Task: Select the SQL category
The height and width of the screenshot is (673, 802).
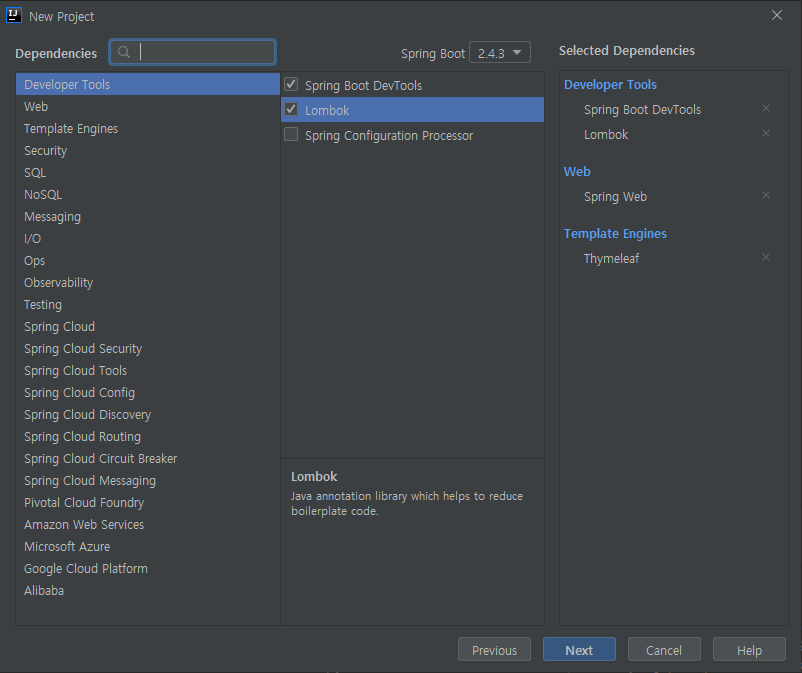Action: pyautogui.click(x=35, y=172)
